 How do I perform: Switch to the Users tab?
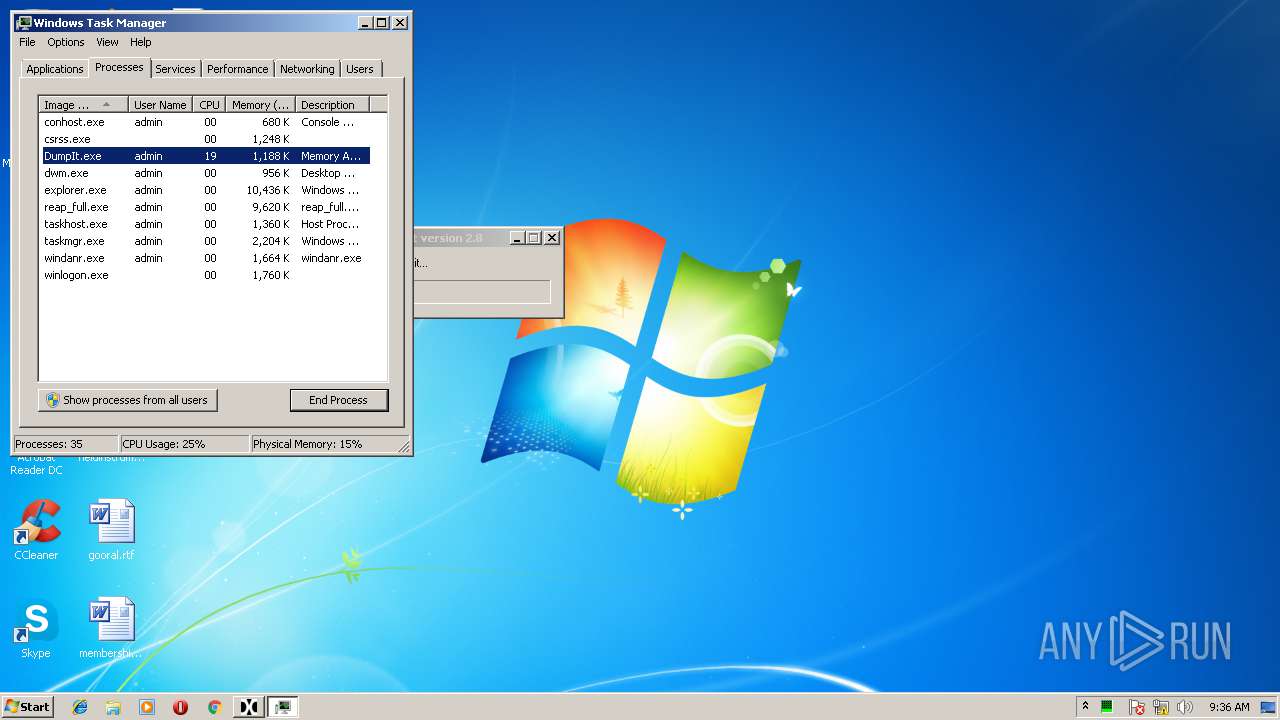pos(360,69)
